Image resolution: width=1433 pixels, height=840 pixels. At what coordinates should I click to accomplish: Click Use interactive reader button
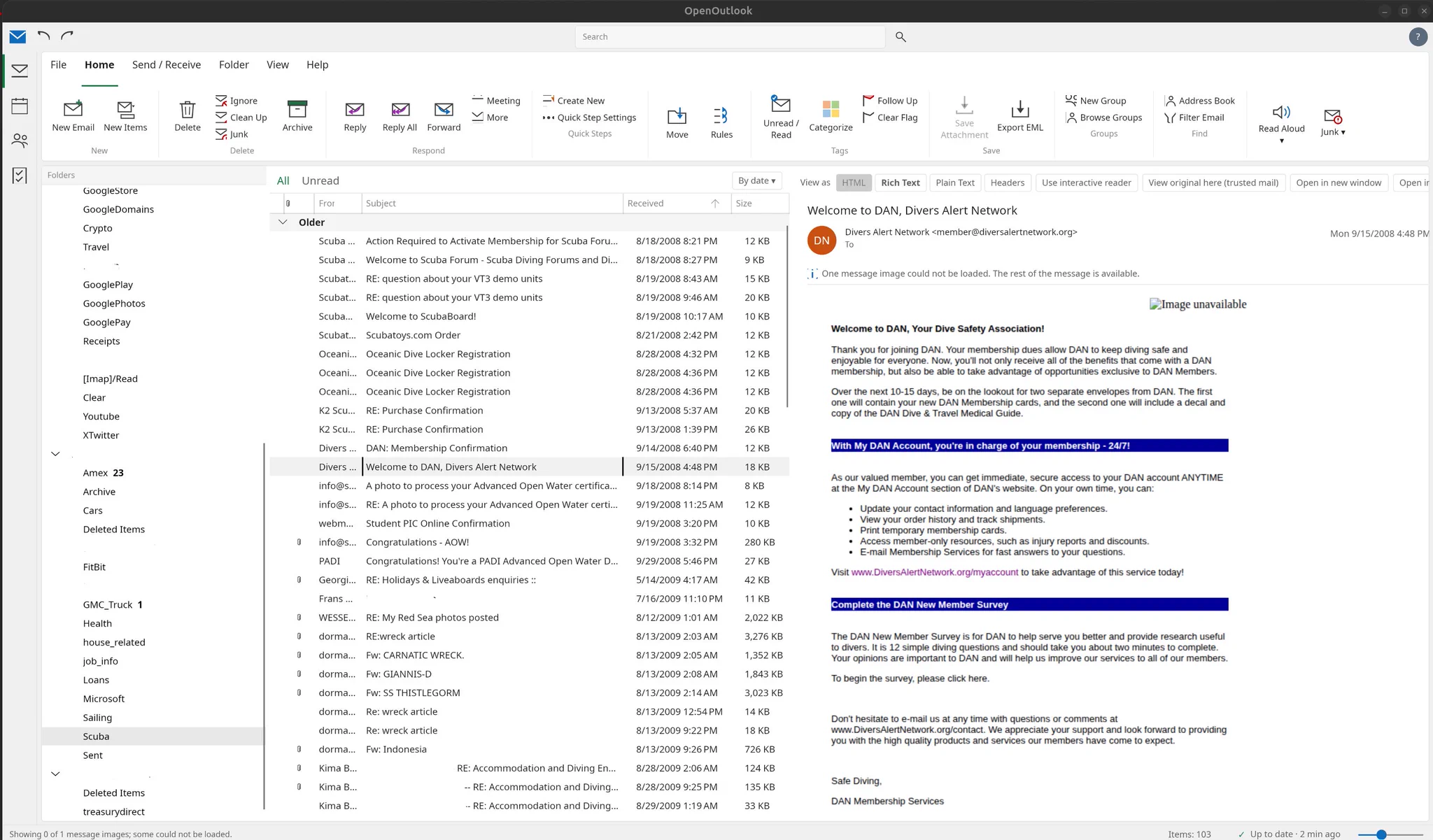click(1086, 183)
